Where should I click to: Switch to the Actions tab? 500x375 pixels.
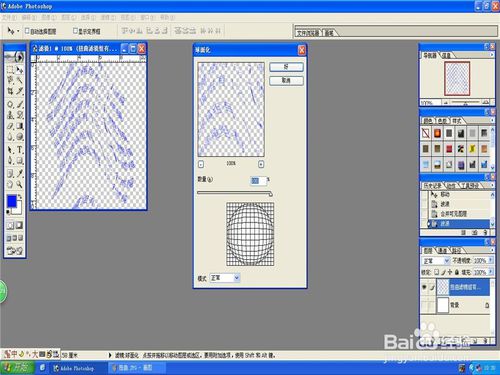[451, 185]
